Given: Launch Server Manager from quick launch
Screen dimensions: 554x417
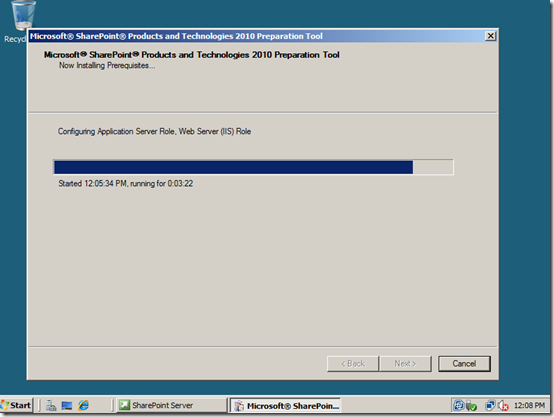Looking at the screenshot, I should tap(51, 405).
